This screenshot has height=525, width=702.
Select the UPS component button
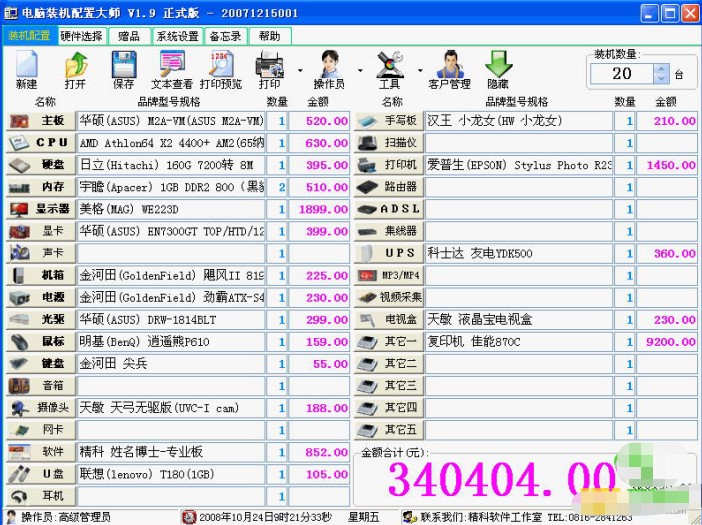389,253
